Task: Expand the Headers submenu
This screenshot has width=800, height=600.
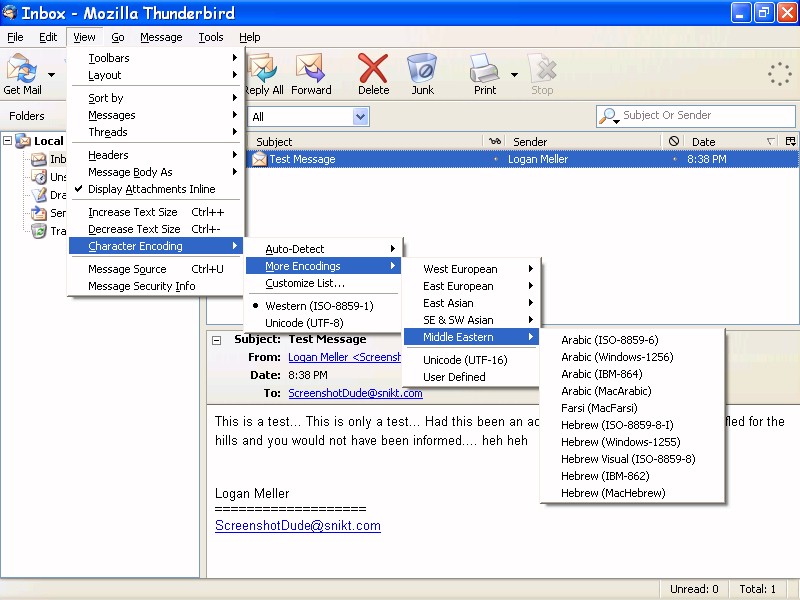Action: pyautogui.click(x=156, y=155)
